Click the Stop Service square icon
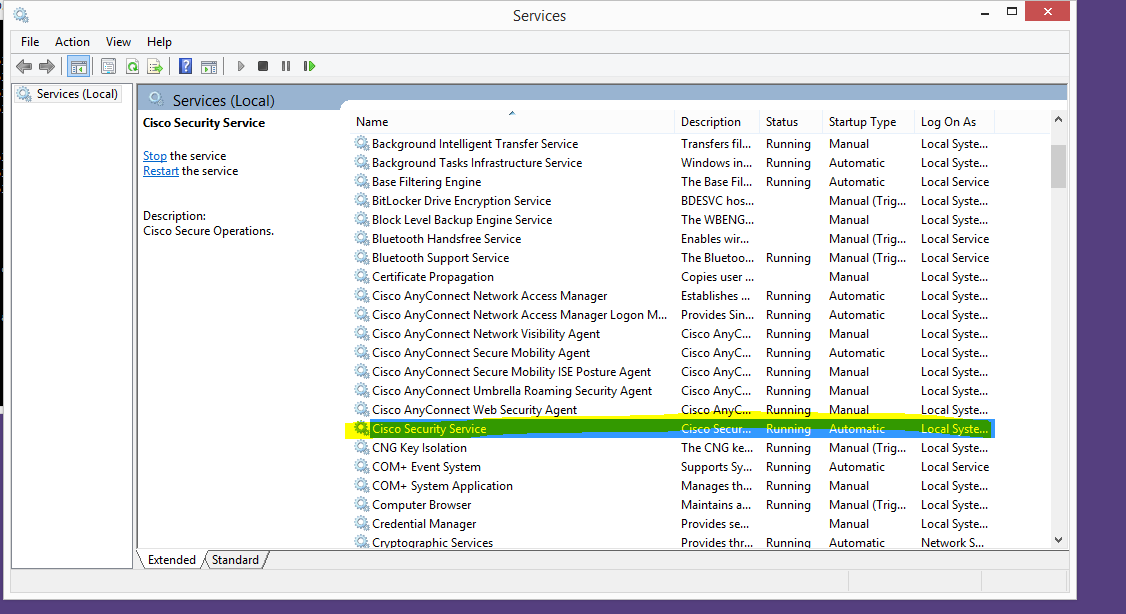This screenshot has height=614, width=1126. tap(263, 66)
